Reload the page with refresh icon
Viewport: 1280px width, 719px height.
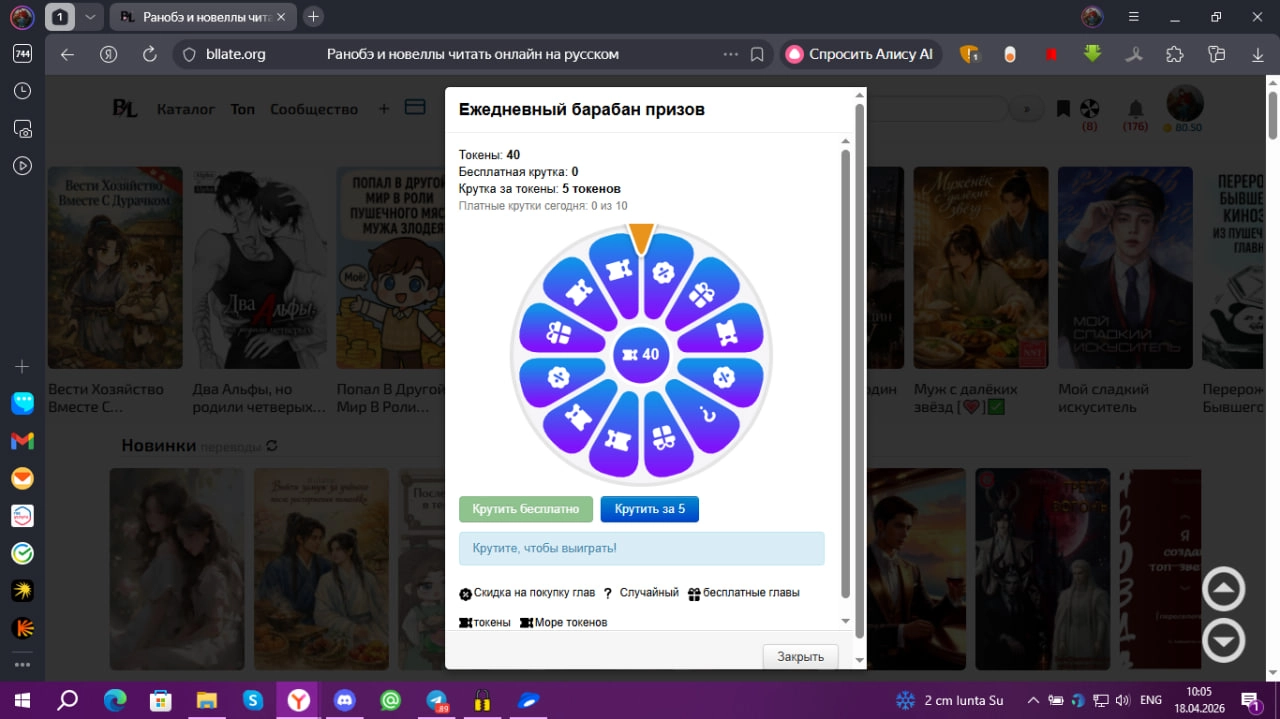[x=150, y=54]
